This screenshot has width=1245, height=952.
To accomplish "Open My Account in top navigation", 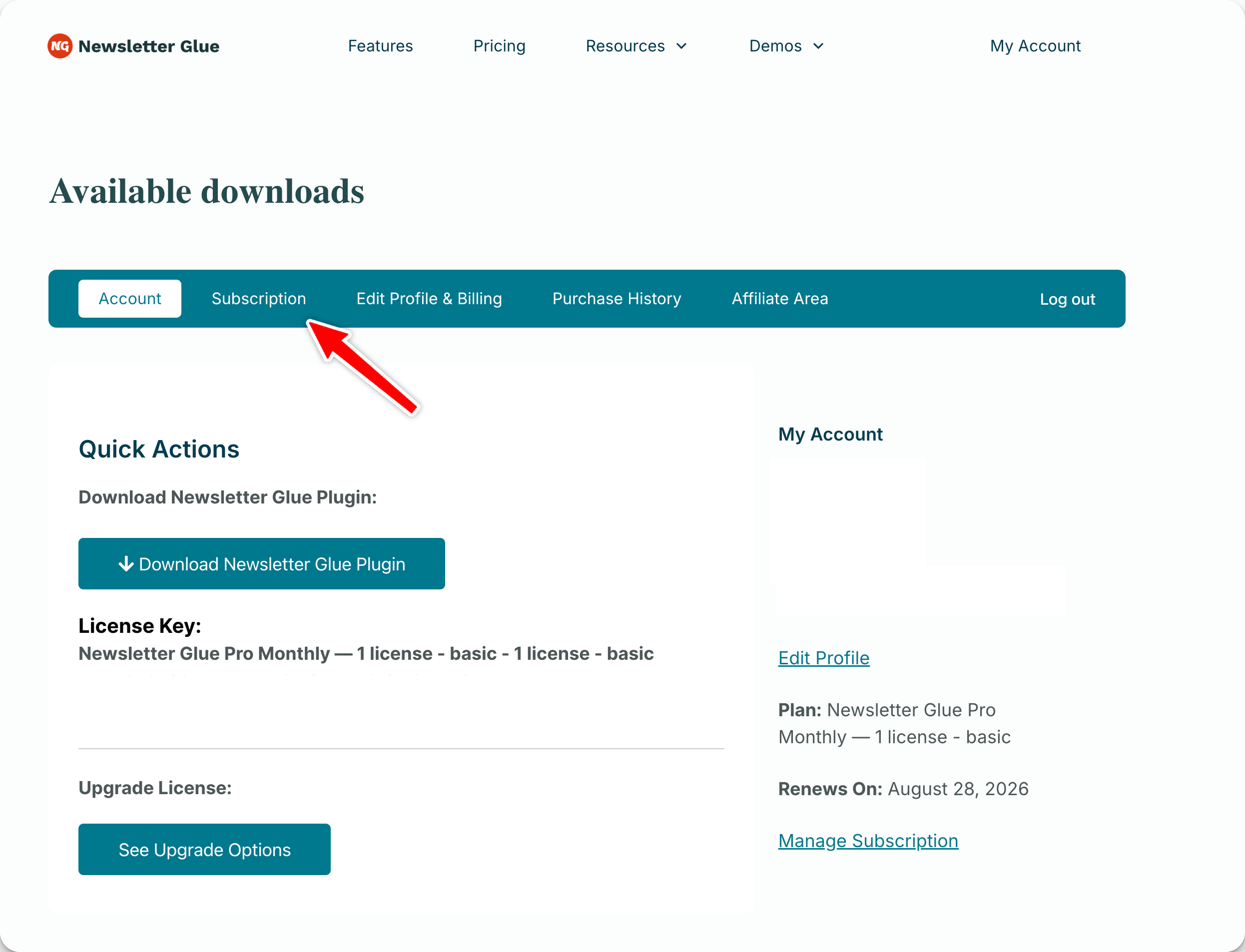I will [1035, 46].
